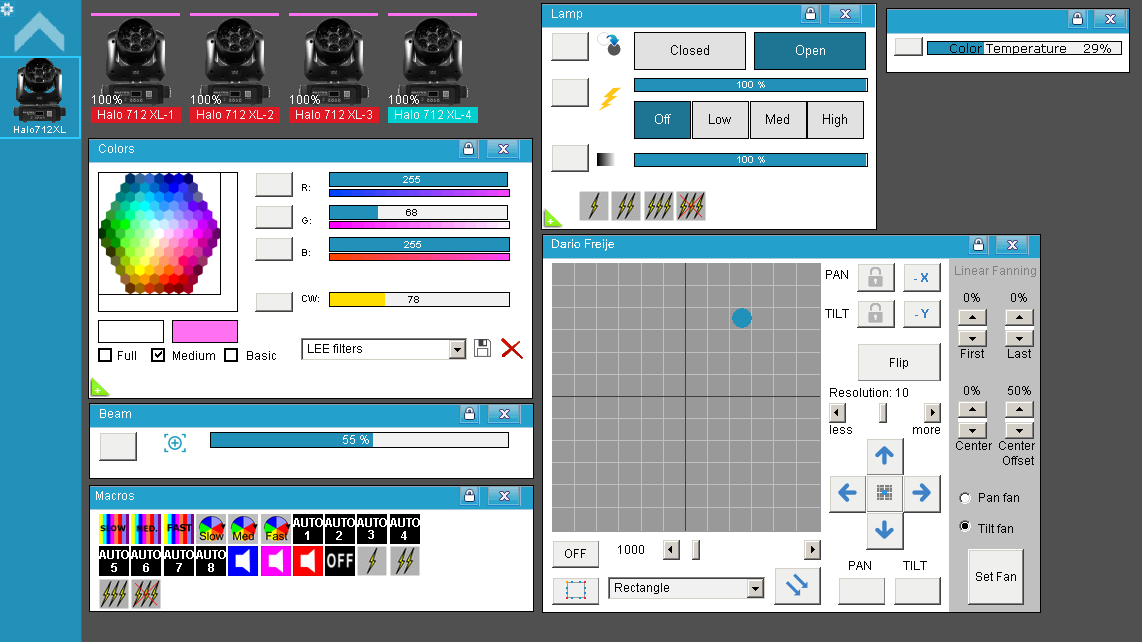Screen dimensions: 1142x642
Task: Click green plus corner in Colors panel
Action: tap(98, 388)
